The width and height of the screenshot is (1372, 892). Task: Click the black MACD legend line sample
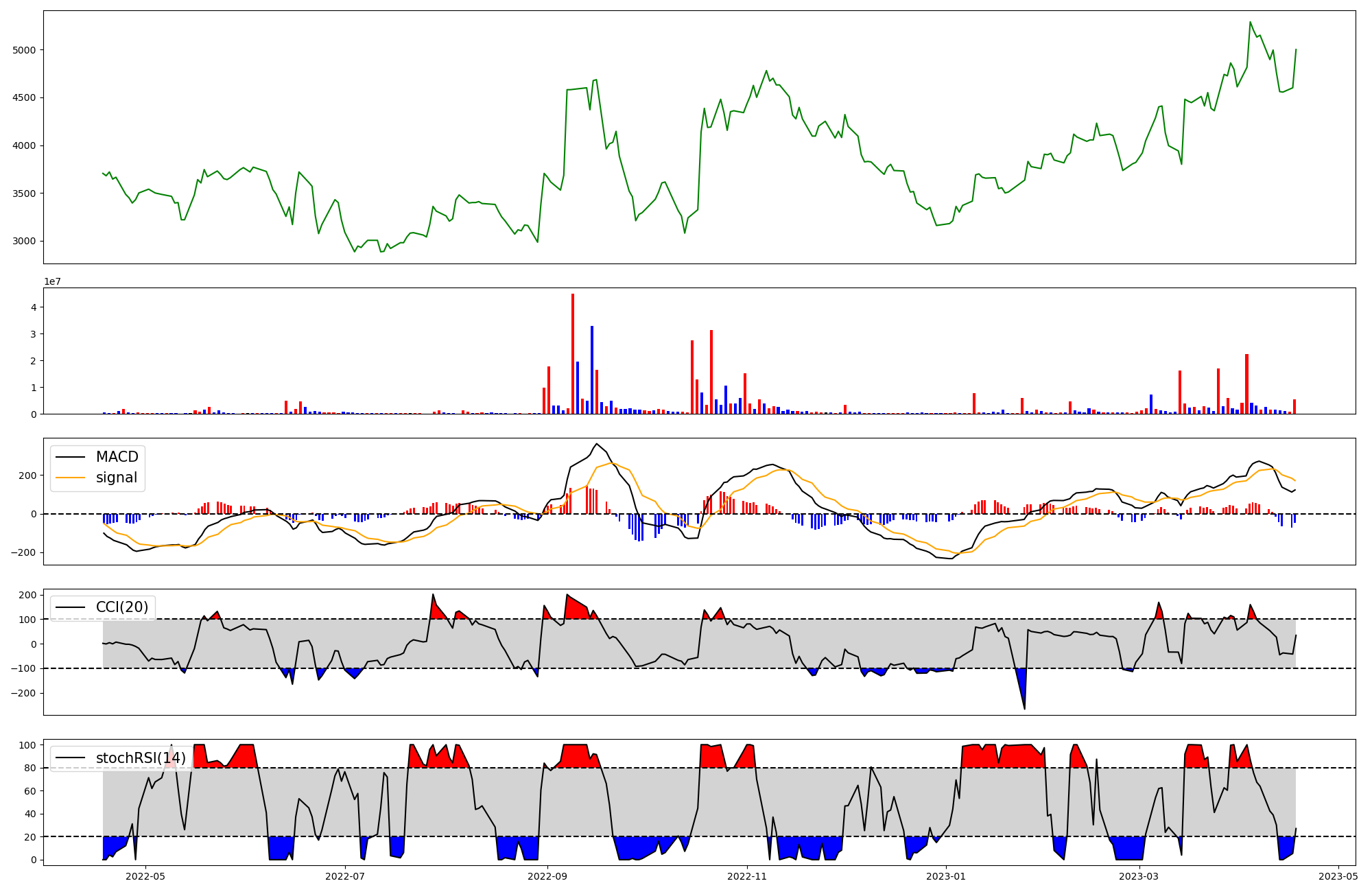(70, 457)
